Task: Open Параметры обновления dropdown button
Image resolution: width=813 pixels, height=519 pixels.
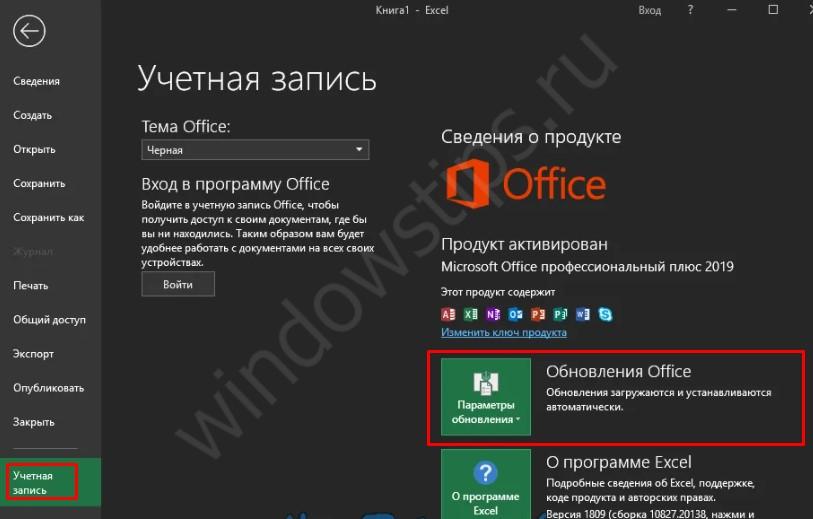Action: click(x=486, y=396)
